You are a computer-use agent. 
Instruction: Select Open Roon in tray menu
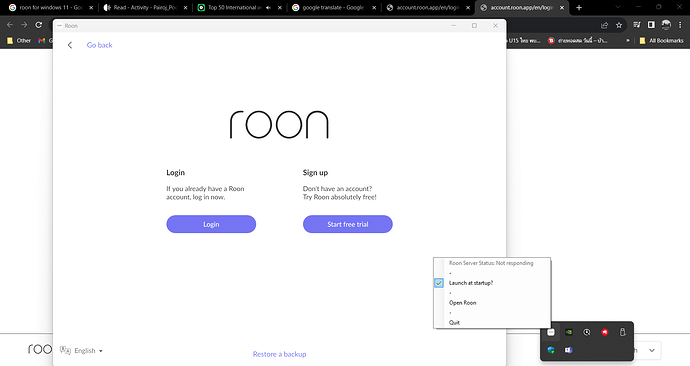click(462, 303)
